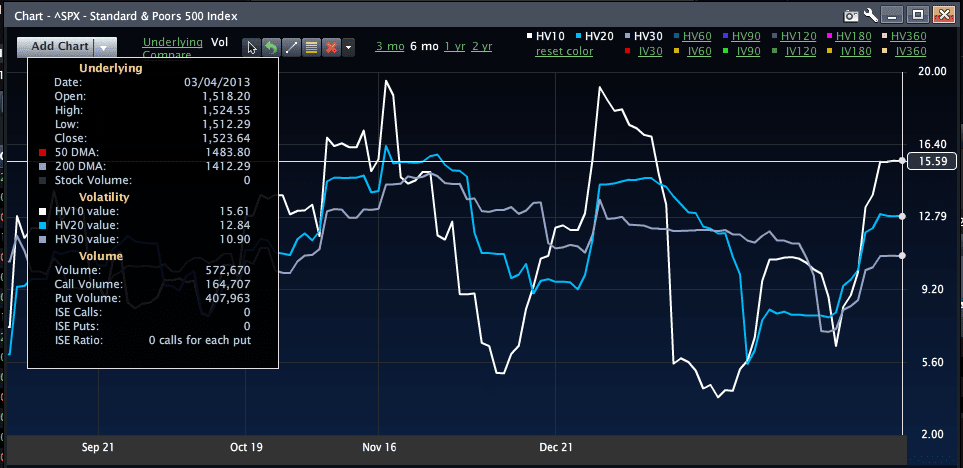The width and height of the screenshot is (963, 468).
Task: Take a chart snapshot with camera icon
Action: pyautogui.click(x=851, y=15)
